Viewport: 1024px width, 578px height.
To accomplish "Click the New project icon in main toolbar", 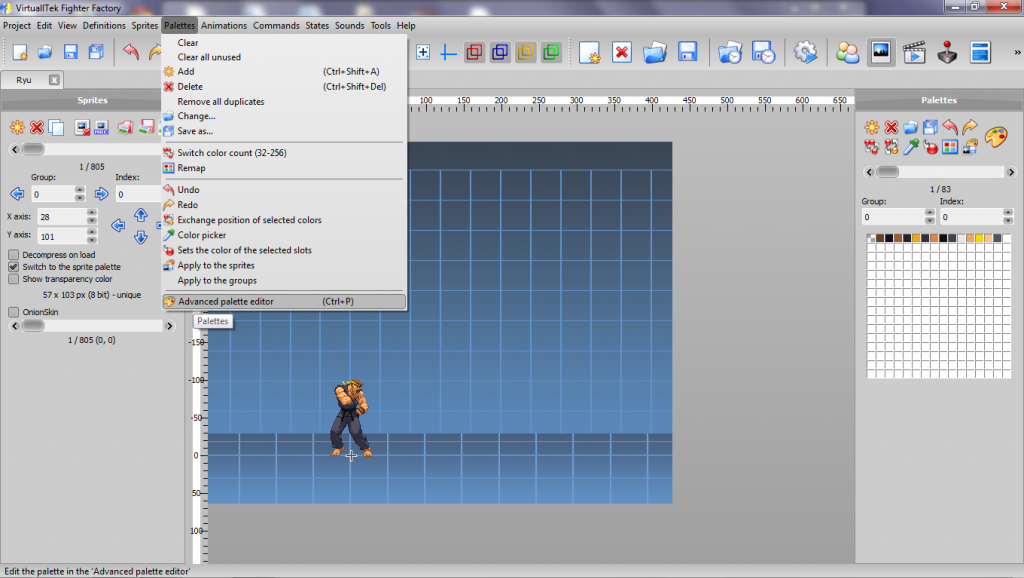I will pyautogui.click(x=20, y=52).
